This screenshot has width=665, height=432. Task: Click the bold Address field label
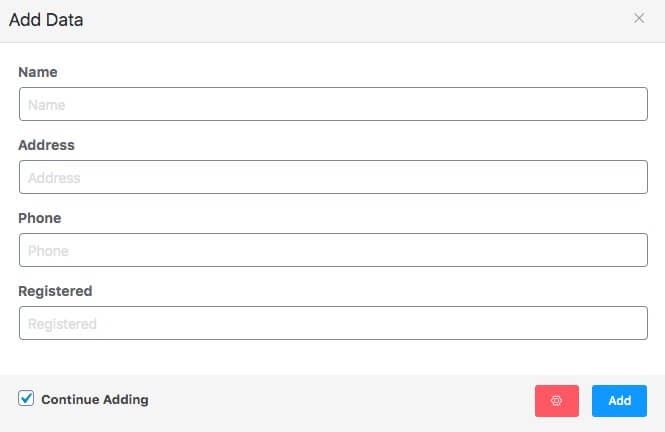tap(46, 145)
